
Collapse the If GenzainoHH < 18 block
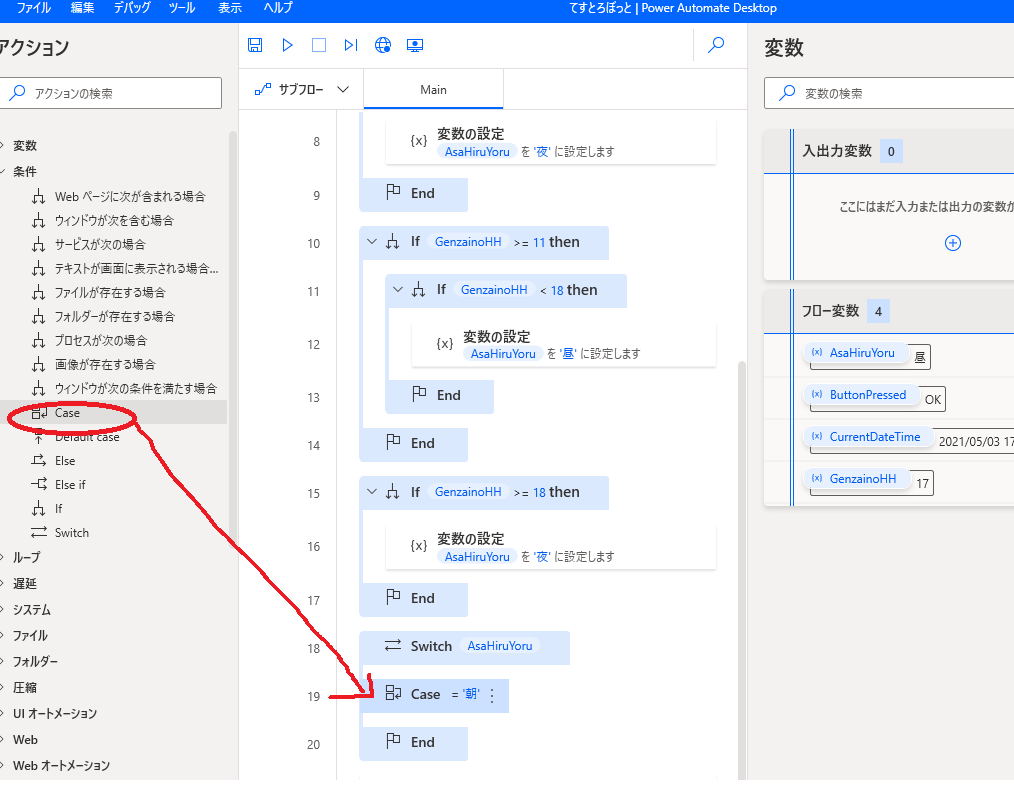[x=399, y=290]
